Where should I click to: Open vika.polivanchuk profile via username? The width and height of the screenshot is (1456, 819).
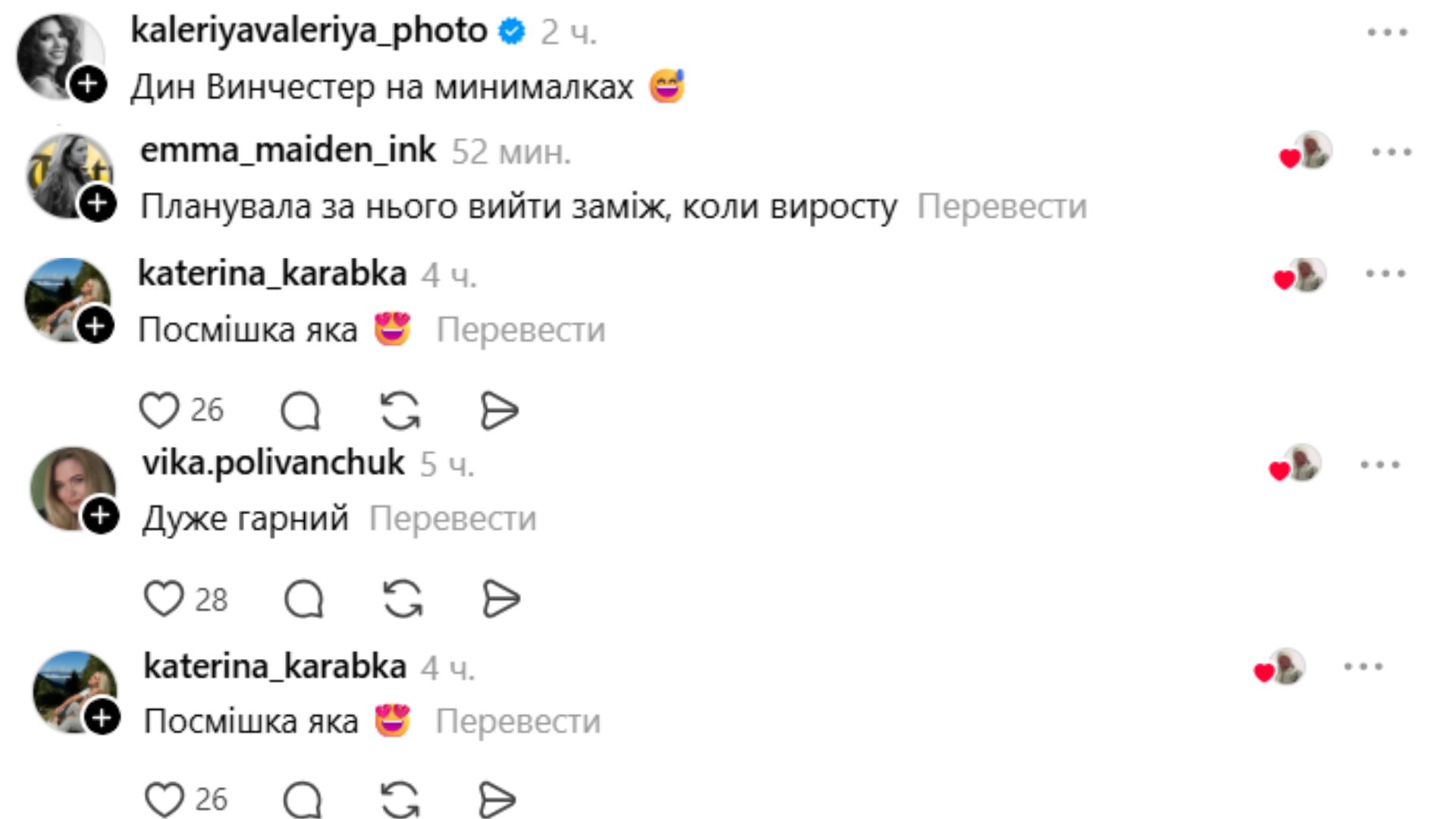point(273,463)
